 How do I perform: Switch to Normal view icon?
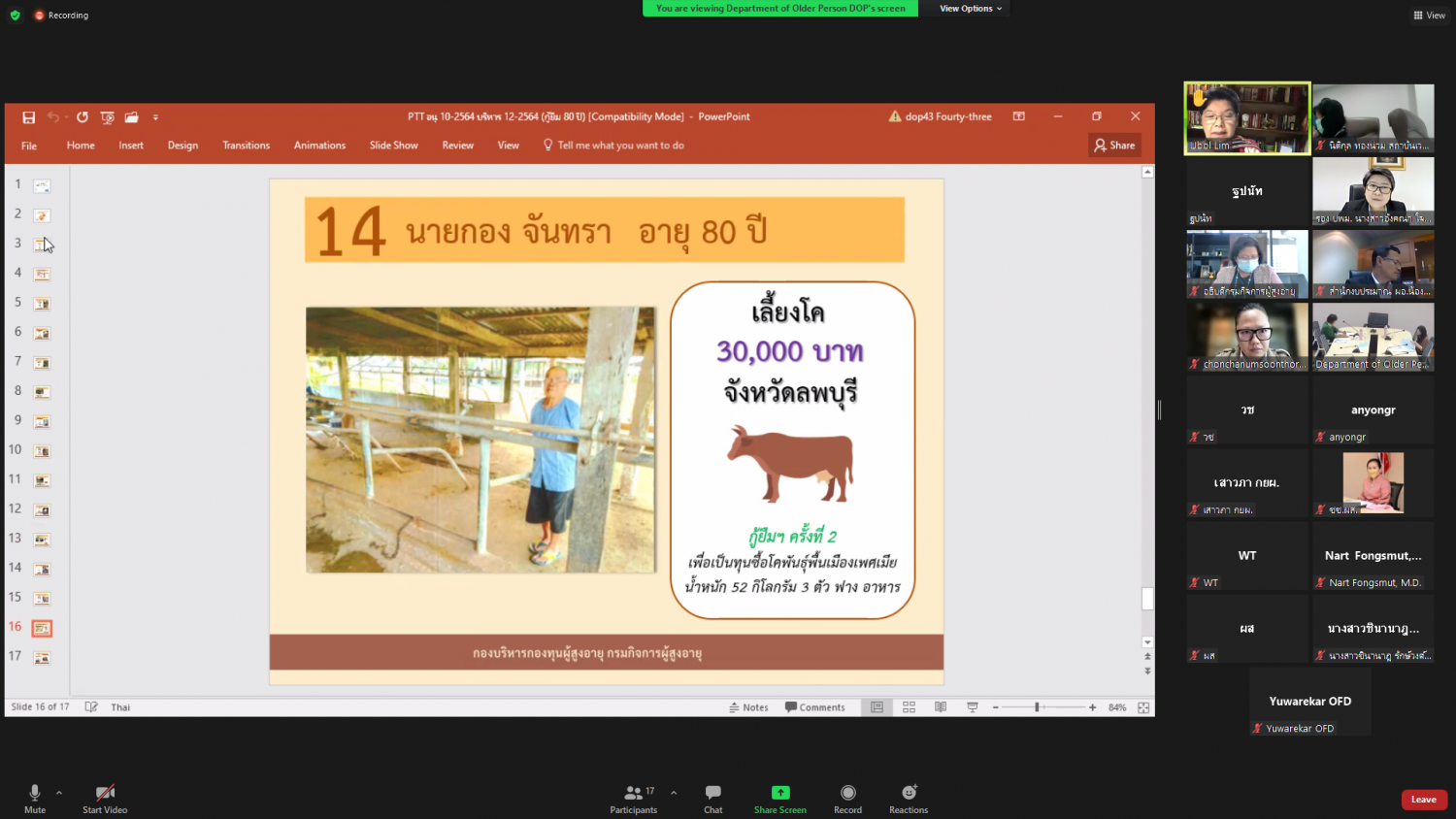click(877, 707)
